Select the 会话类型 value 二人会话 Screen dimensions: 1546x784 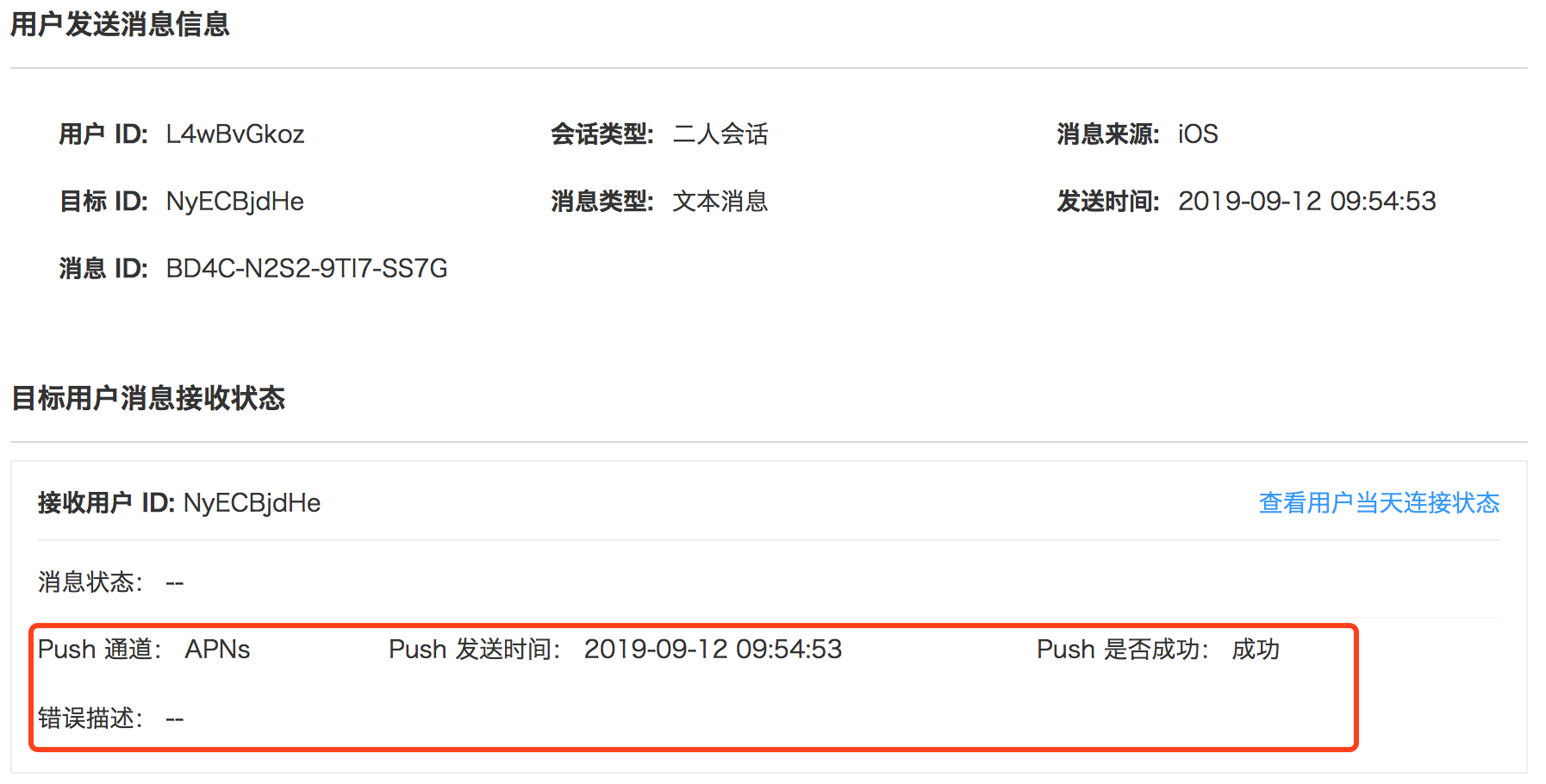pos(720,134)
